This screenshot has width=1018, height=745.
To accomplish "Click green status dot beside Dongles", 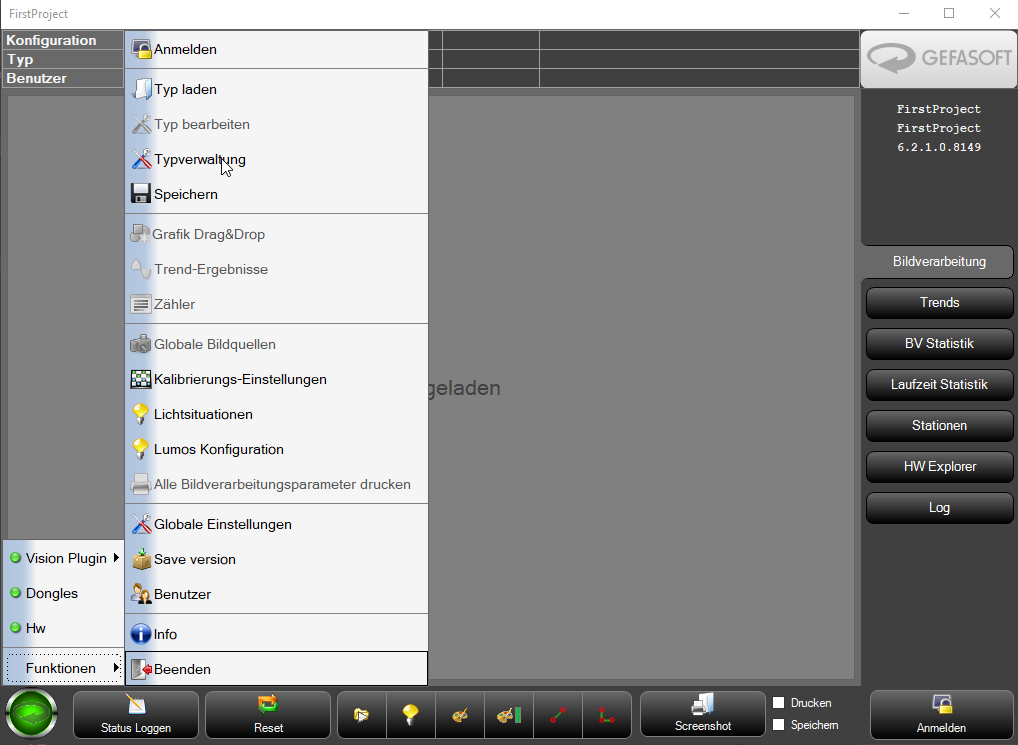I will 16,592.
